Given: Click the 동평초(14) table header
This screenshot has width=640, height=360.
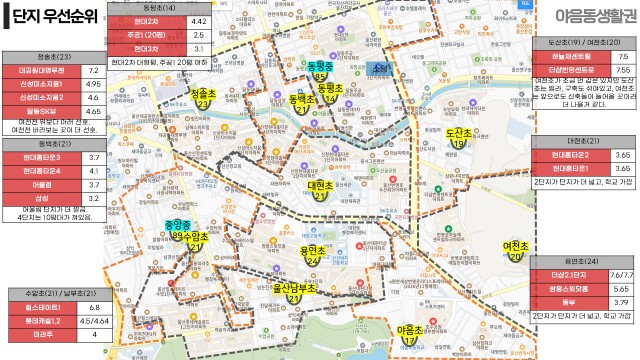Looking at the screenshot, I should coord(159,8).
